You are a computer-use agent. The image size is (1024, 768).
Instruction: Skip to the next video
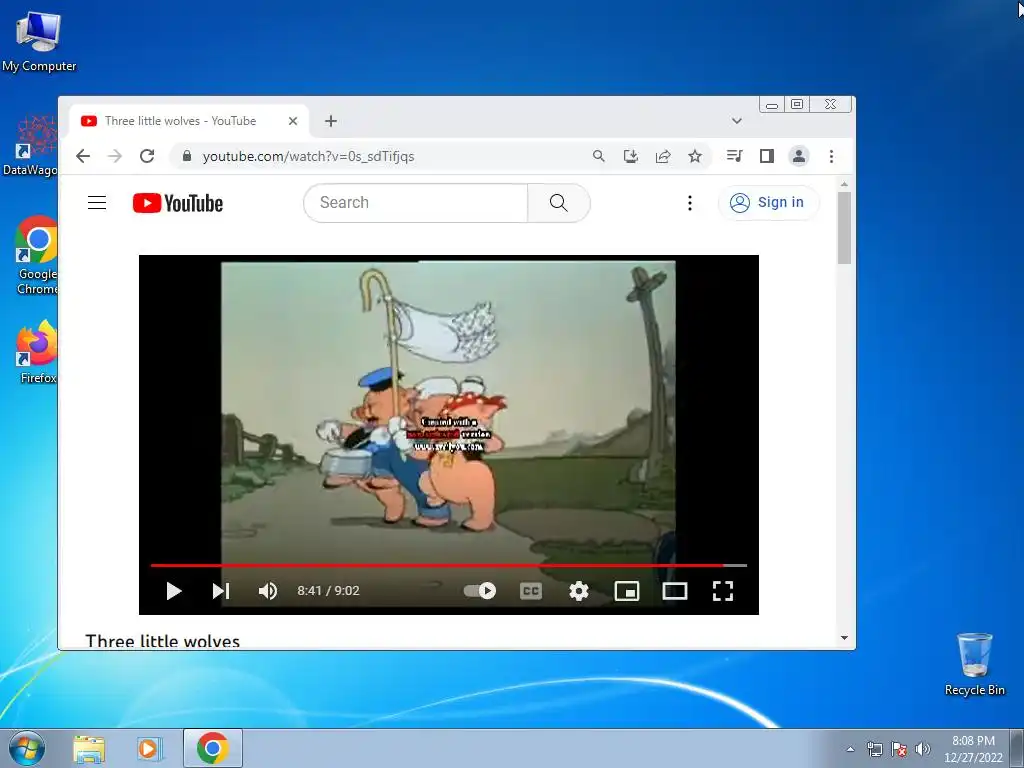point(221,591)
